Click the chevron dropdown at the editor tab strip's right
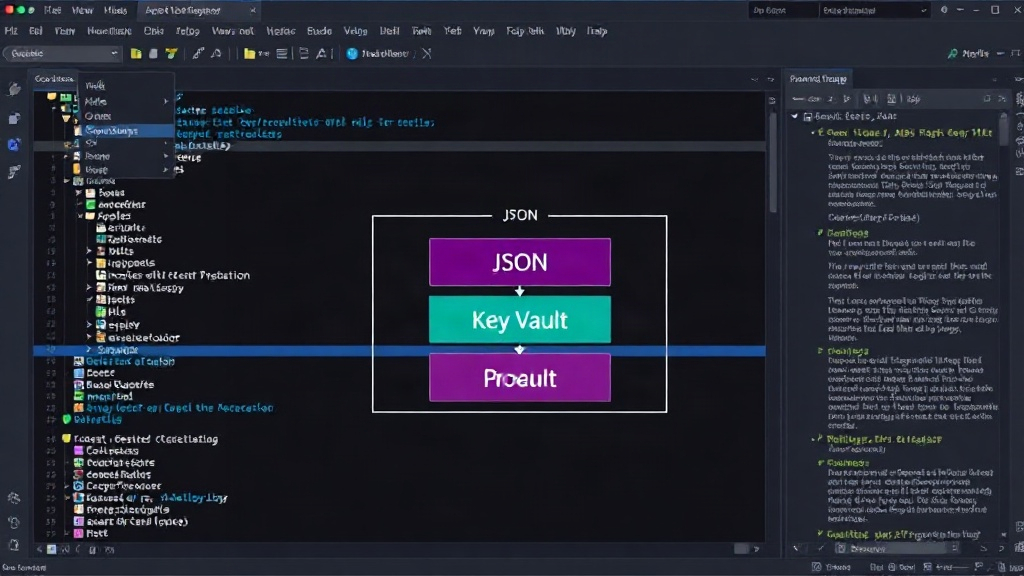1024x576 pixels. pos(754,79)
